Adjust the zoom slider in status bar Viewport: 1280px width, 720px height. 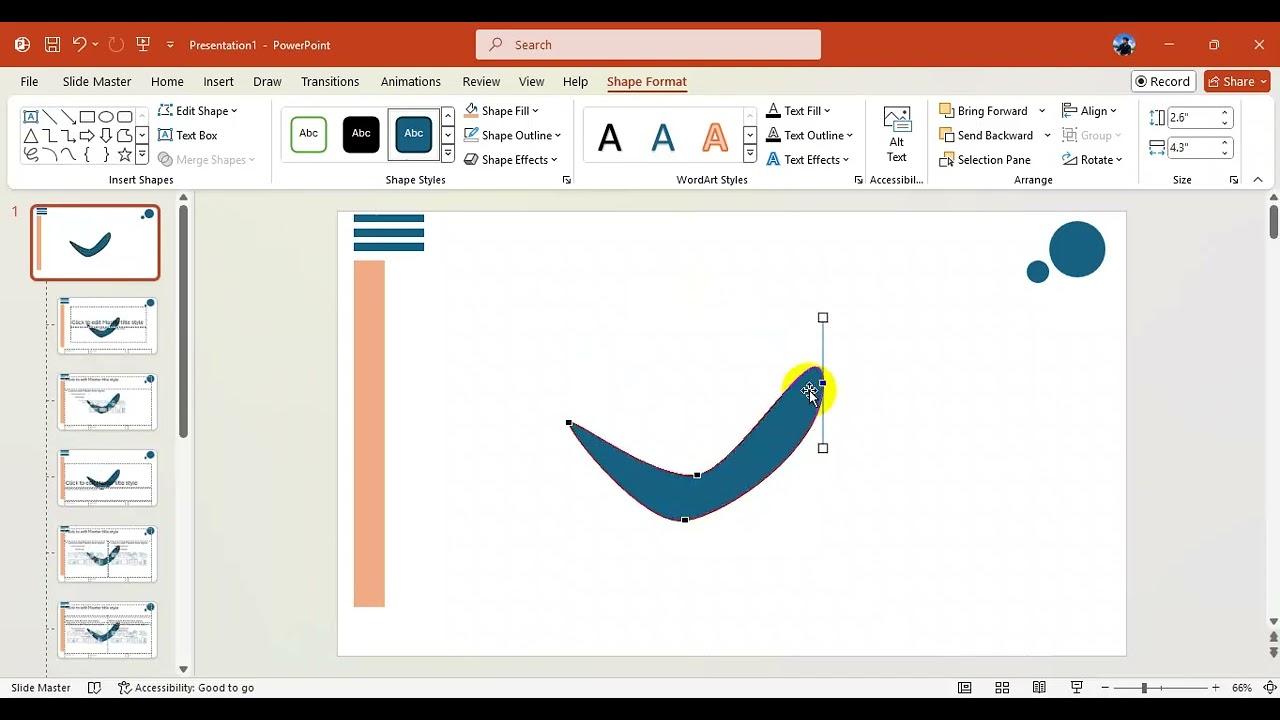pos(1145,688)
